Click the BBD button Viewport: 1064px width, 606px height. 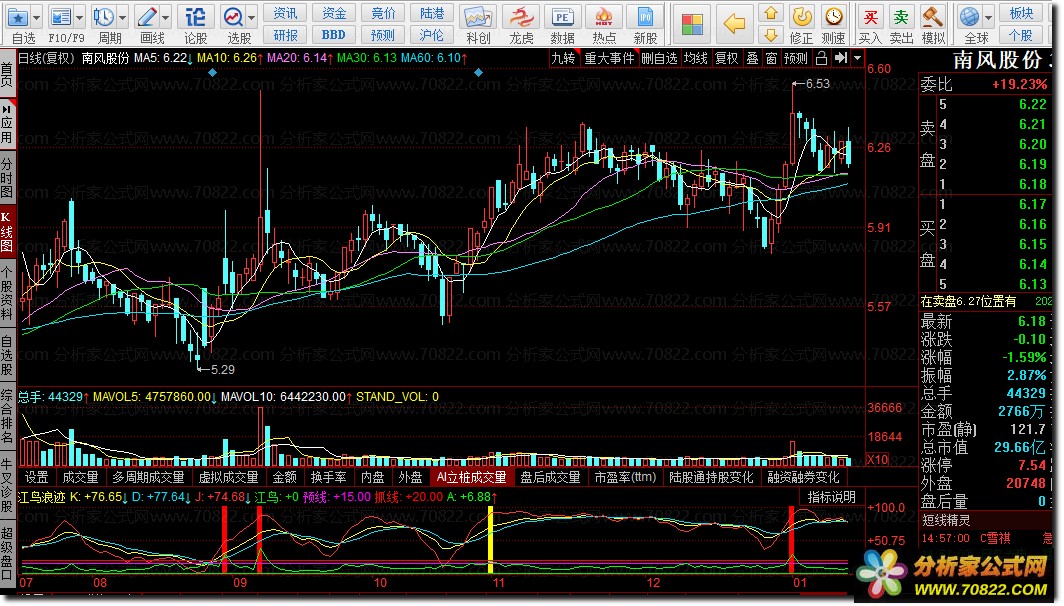click(x=333, y=35)
